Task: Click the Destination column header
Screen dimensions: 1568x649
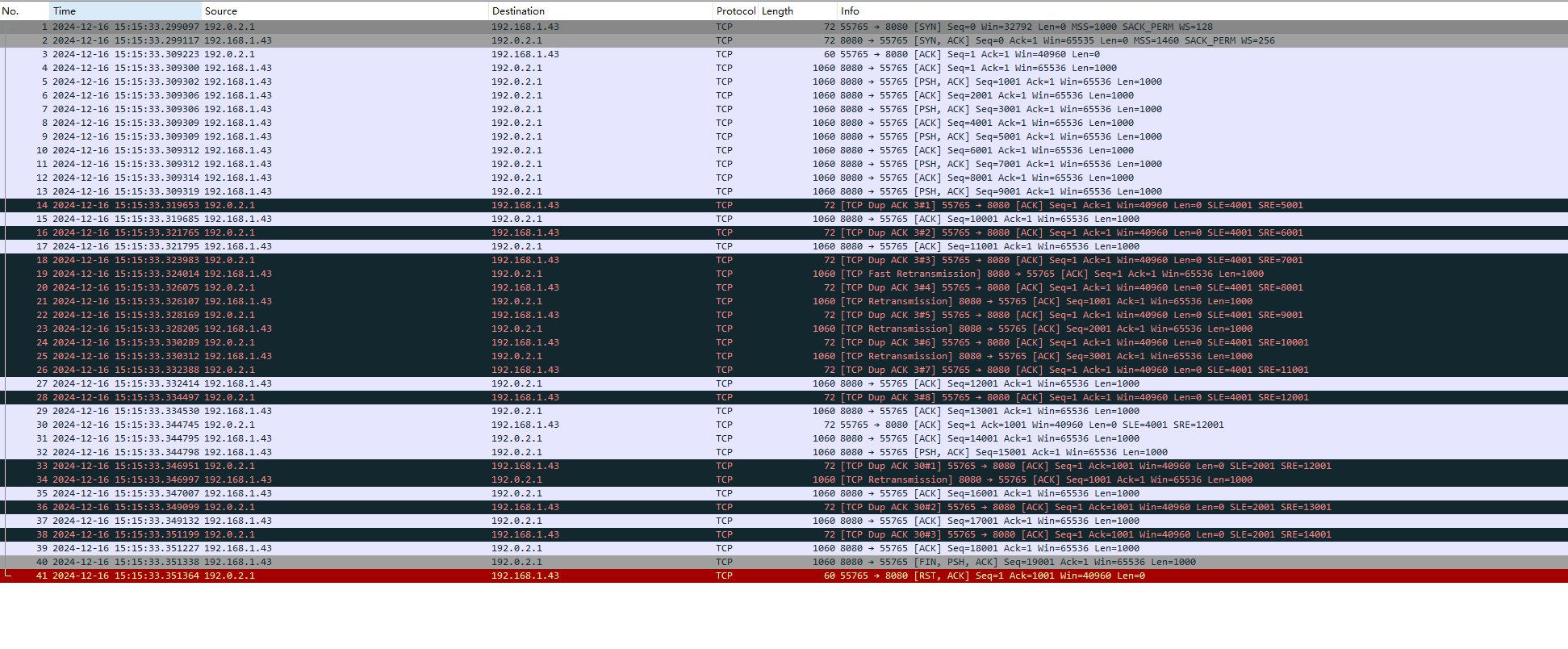Action: click(x=600, y=10)
